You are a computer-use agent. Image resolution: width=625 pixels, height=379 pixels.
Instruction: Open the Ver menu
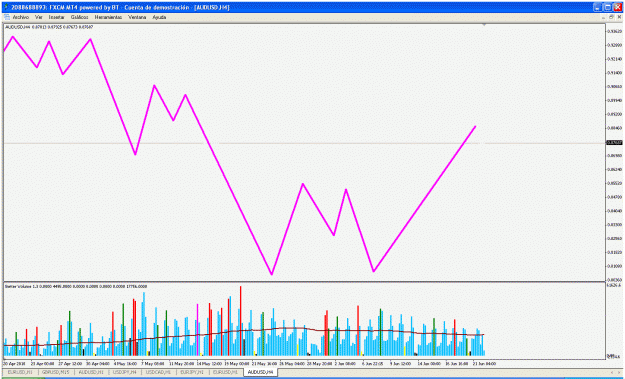[x=39, y=18]
